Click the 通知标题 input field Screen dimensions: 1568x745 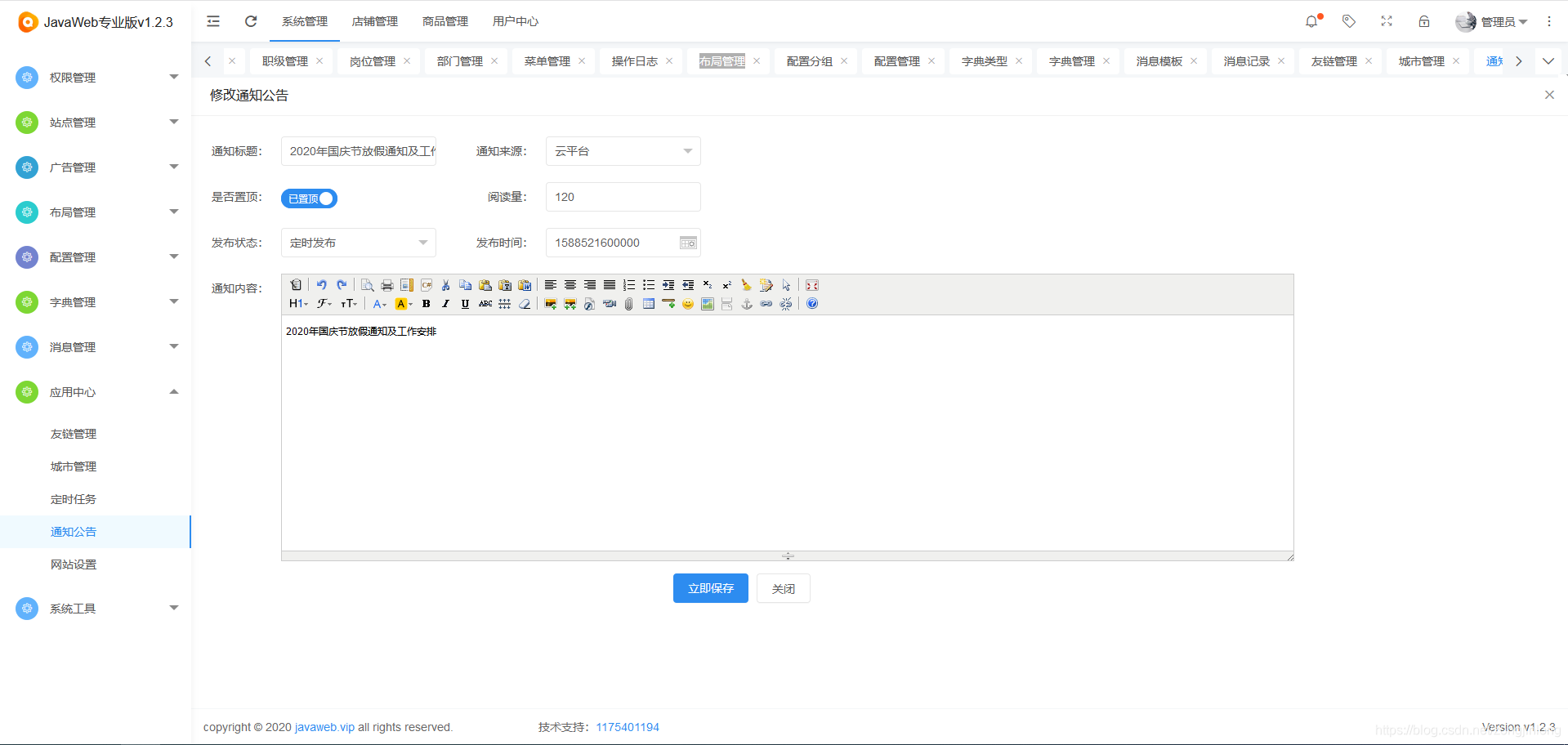(x=358, y=151)
